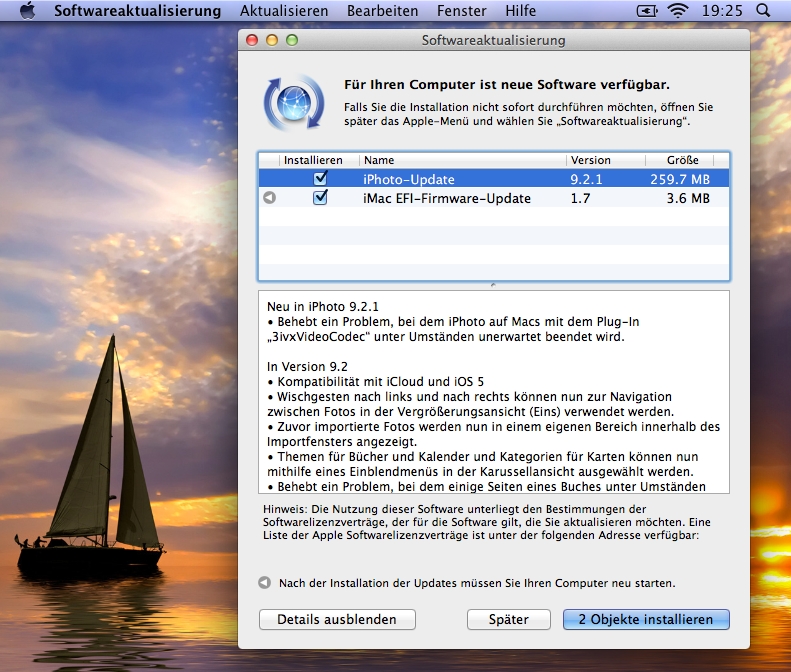Open the Fenster menu
Image resolution: width=791 pixels, height=672 pixels.
[462, 11]
